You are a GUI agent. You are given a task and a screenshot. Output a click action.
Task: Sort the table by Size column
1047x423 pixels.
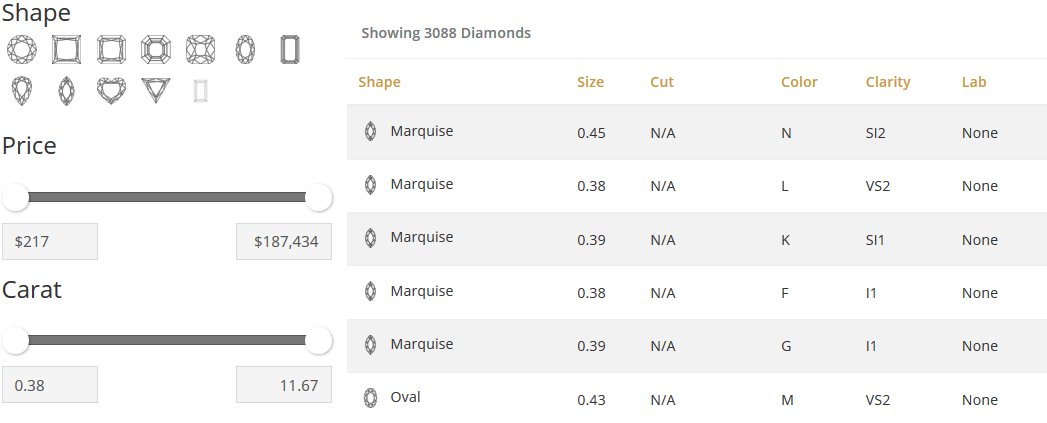pos(590,82)
